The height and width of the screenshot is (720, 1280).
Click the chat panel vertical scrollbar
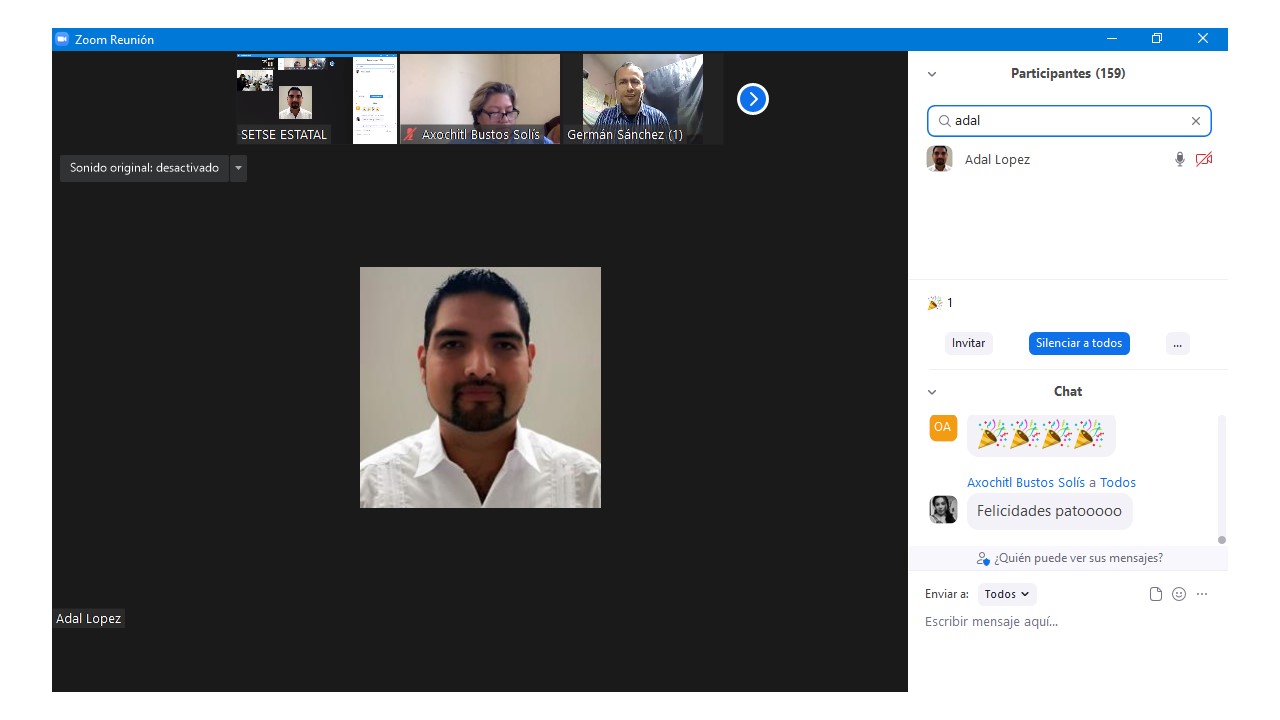(1221, 480)
